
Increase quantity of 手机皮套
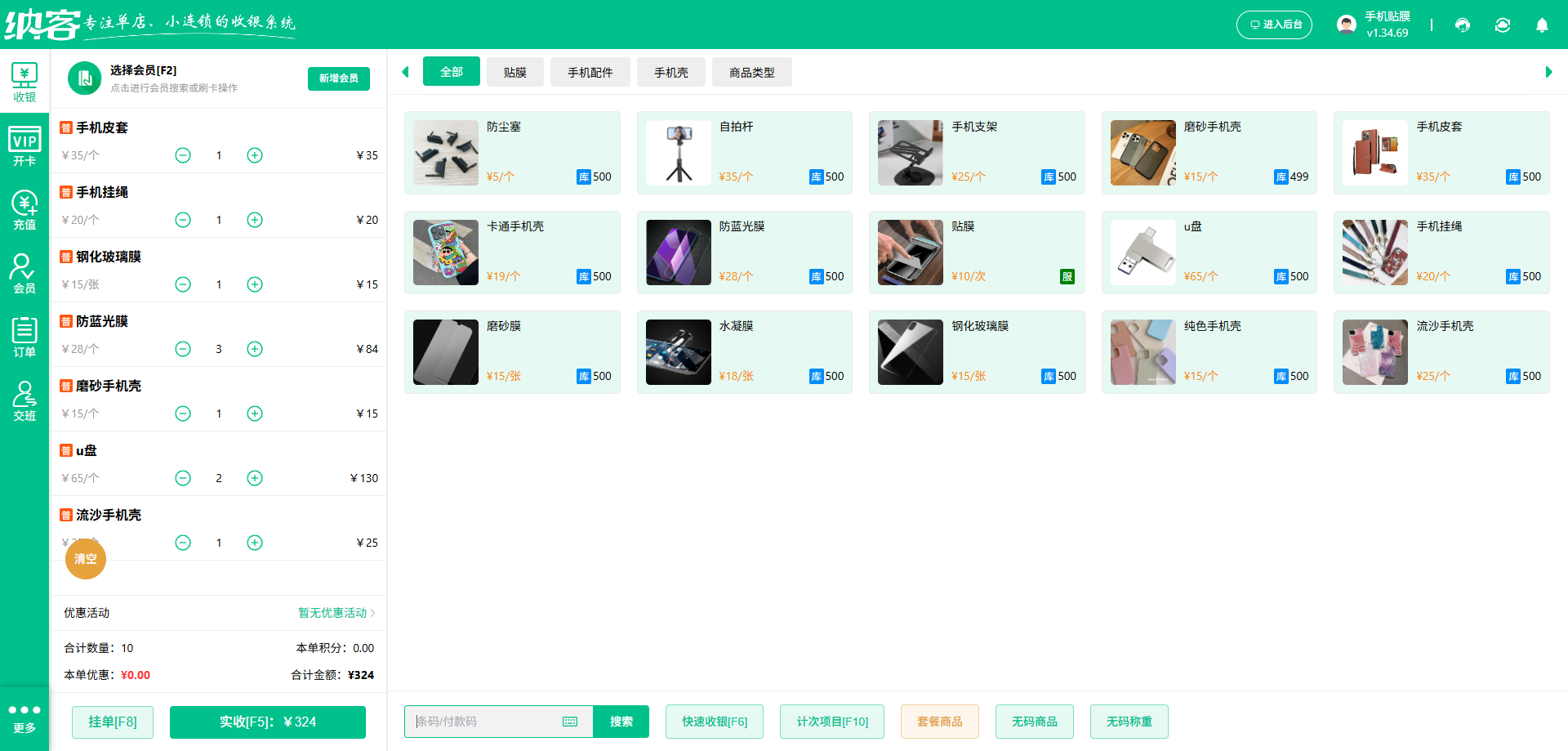[255, 155]
